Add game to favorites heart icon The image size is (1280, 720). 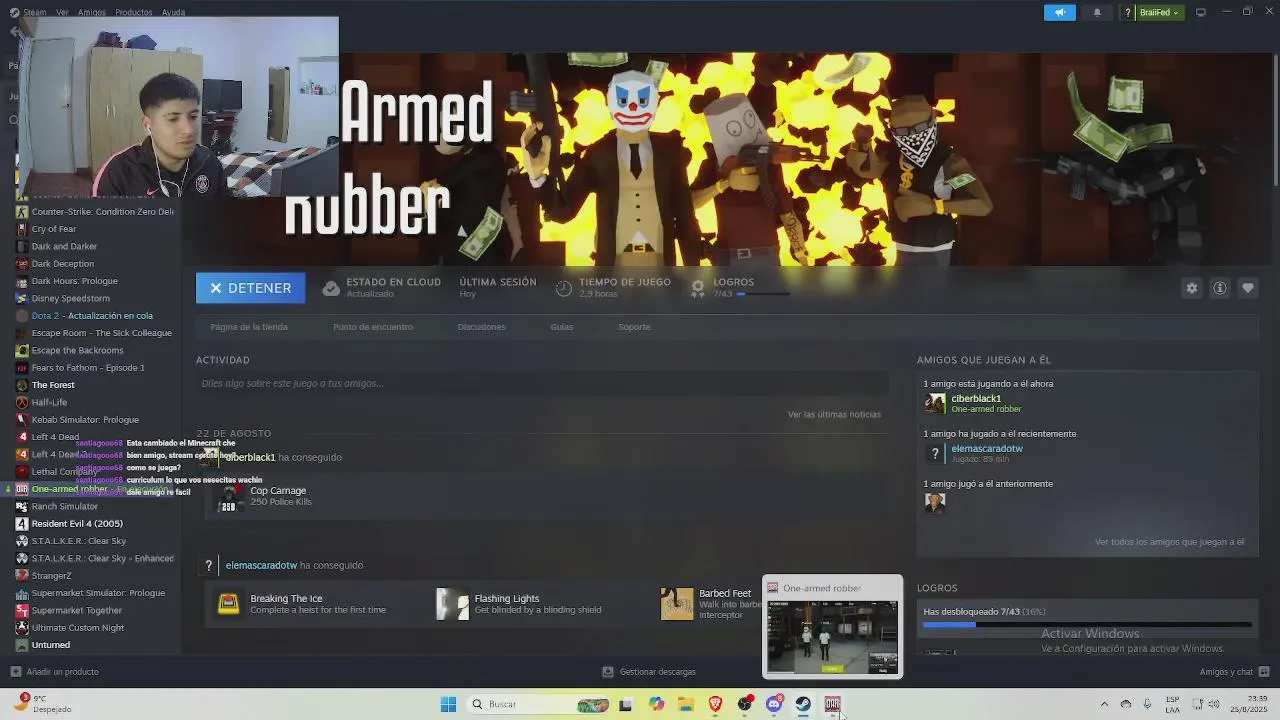[1248, 288]
